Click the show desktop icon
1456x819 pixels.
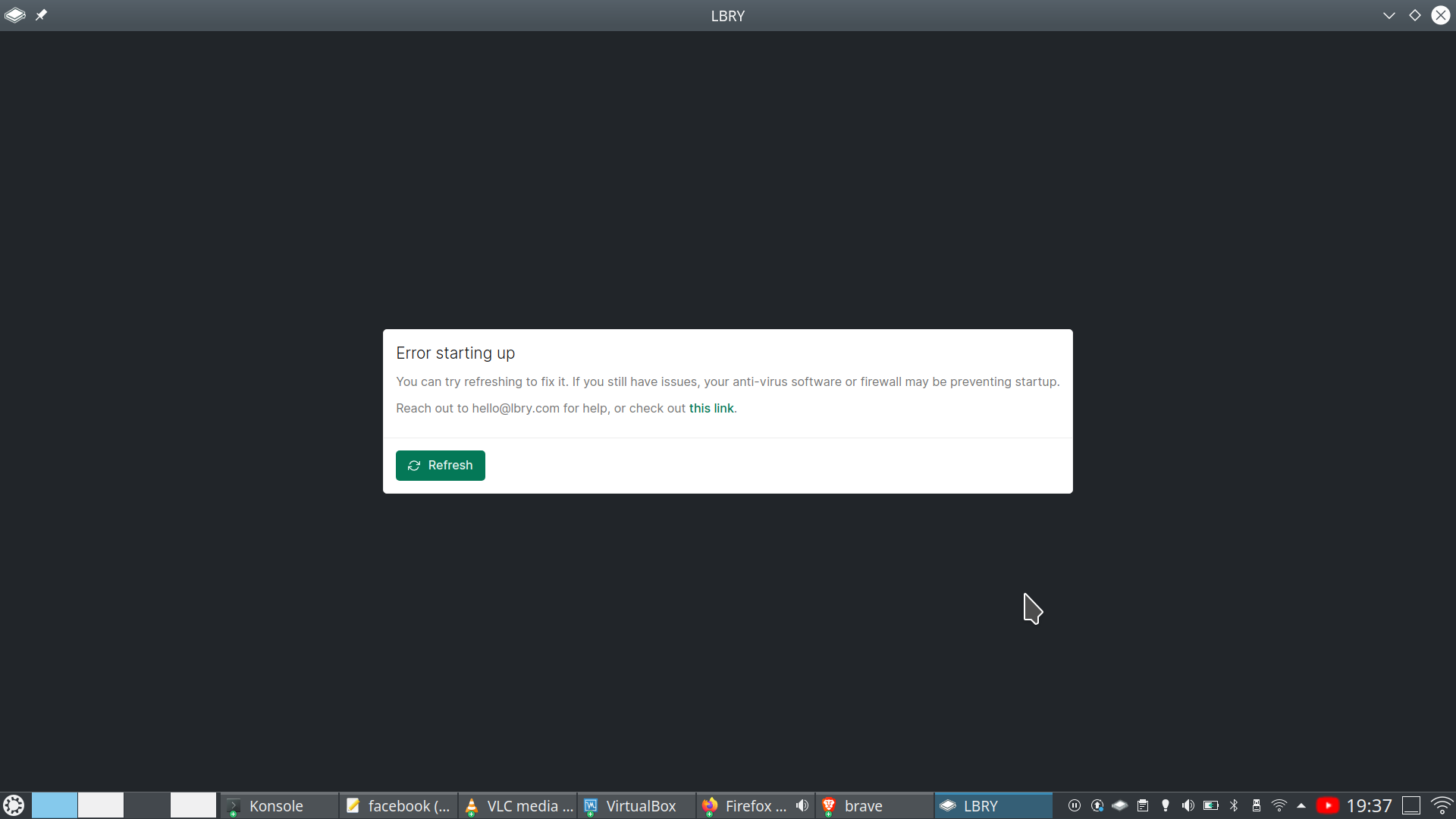click(1411, 805)
